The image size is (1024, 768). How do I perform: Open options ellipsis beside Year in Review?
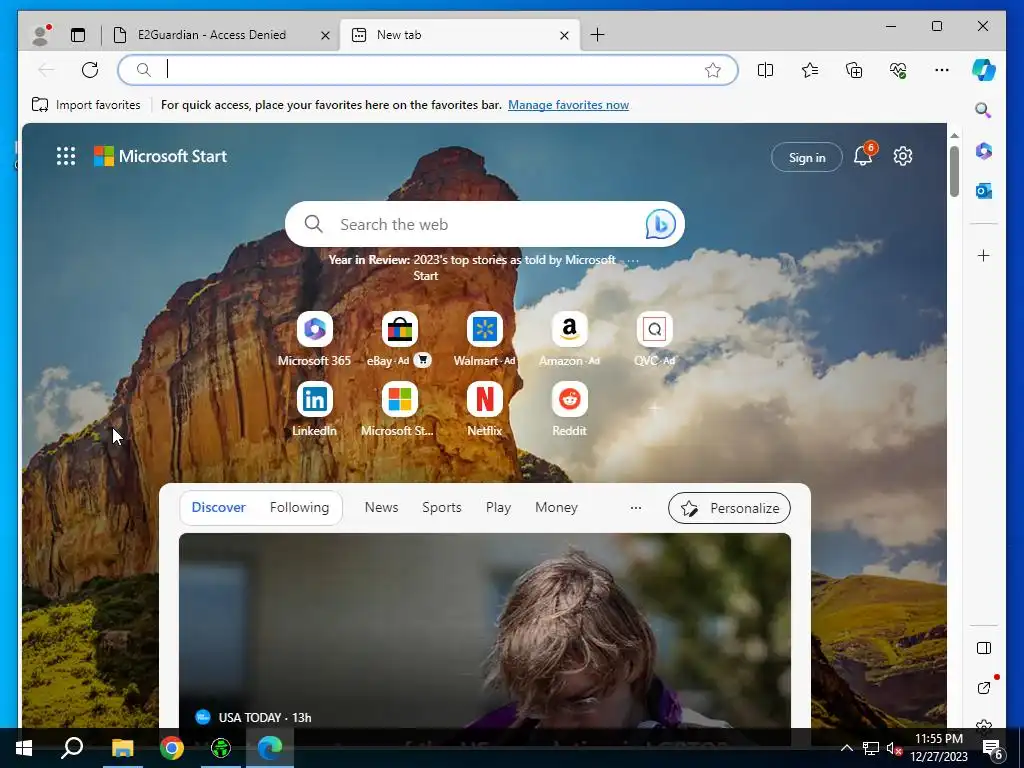pos(632,261)
